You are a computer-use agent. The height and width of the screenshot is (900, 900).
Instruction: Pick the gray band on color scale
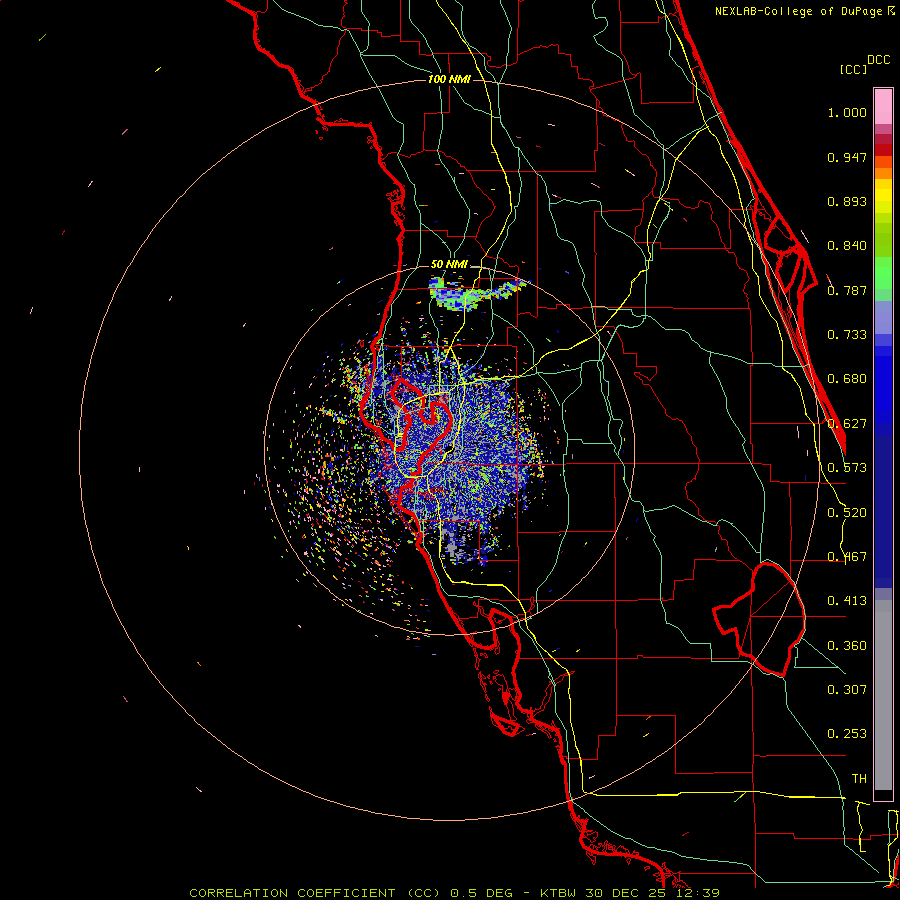coord(883,695)
